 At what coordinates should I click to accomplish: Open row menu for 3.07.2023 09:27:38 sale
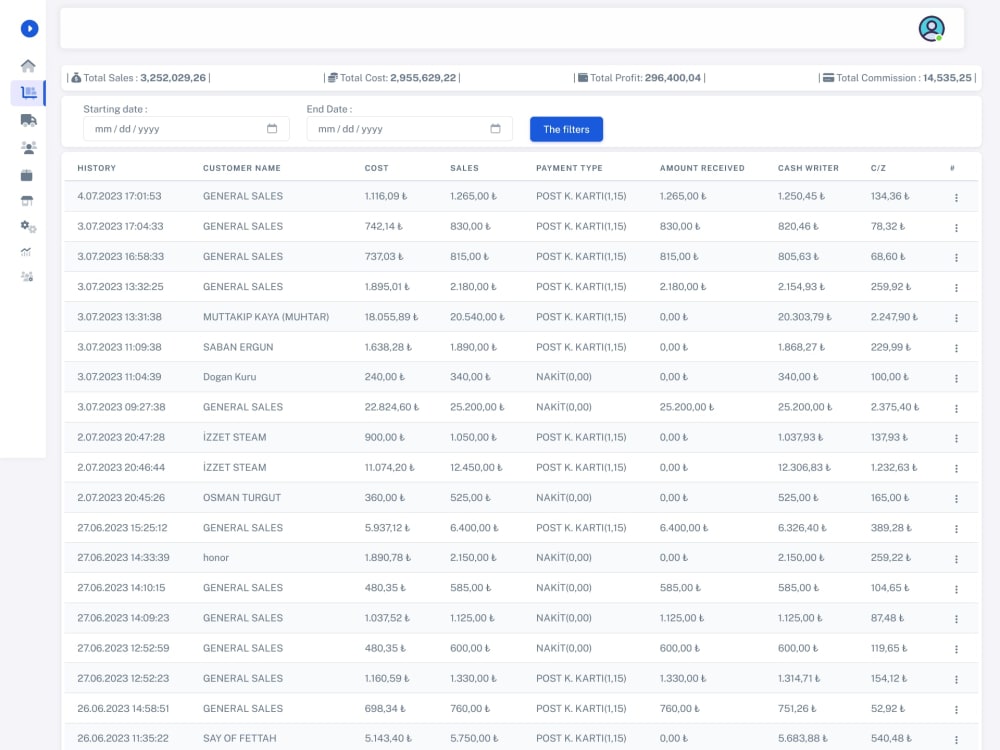tap(956, 409)
